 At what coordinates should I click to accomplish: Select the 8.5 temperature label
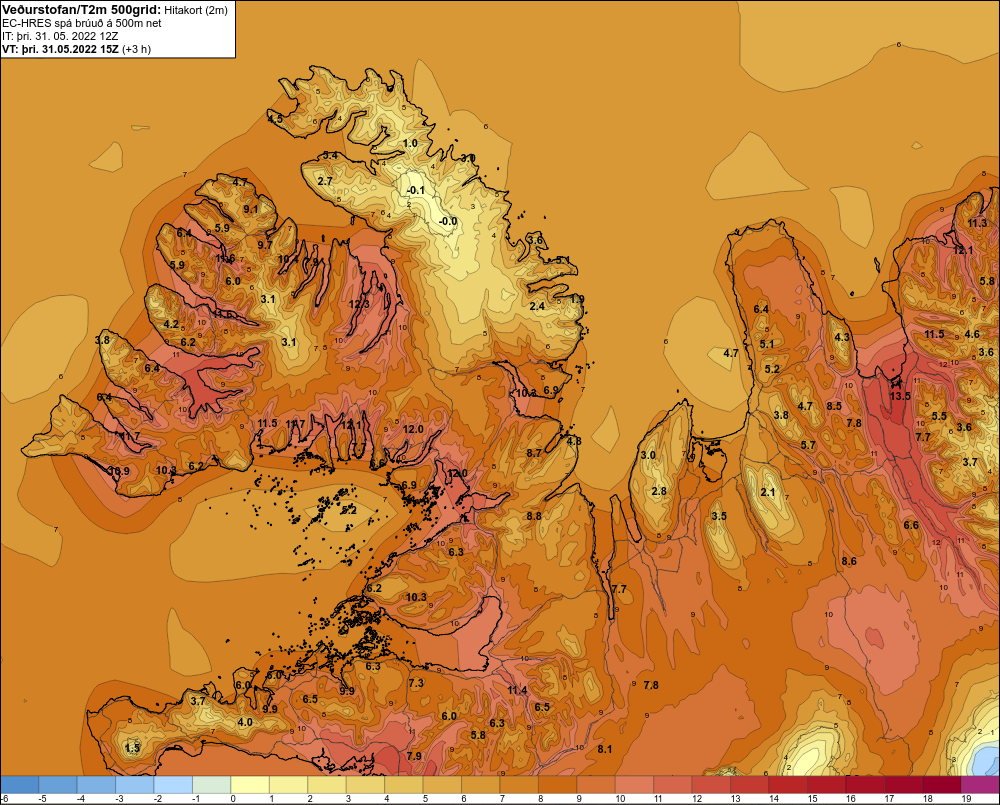(834, 406)
